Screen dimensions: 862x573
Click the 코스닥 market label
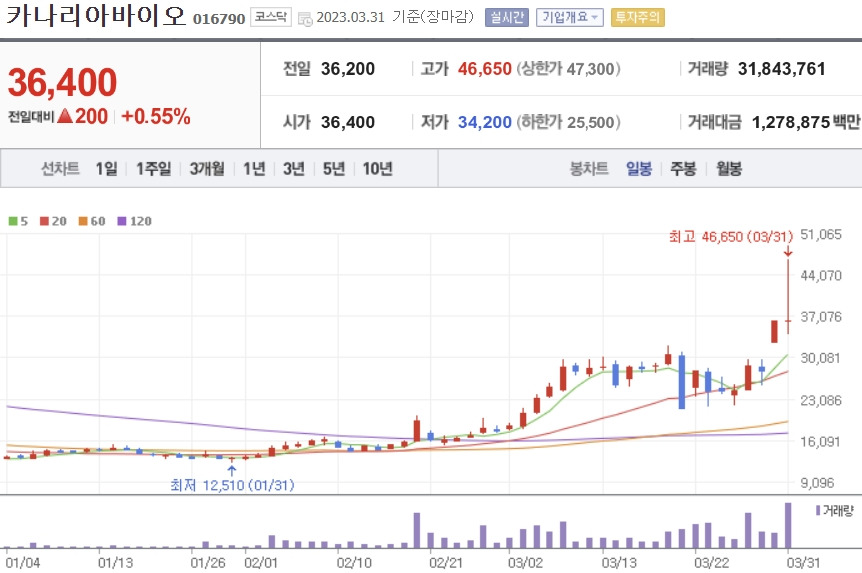(270, 18)
